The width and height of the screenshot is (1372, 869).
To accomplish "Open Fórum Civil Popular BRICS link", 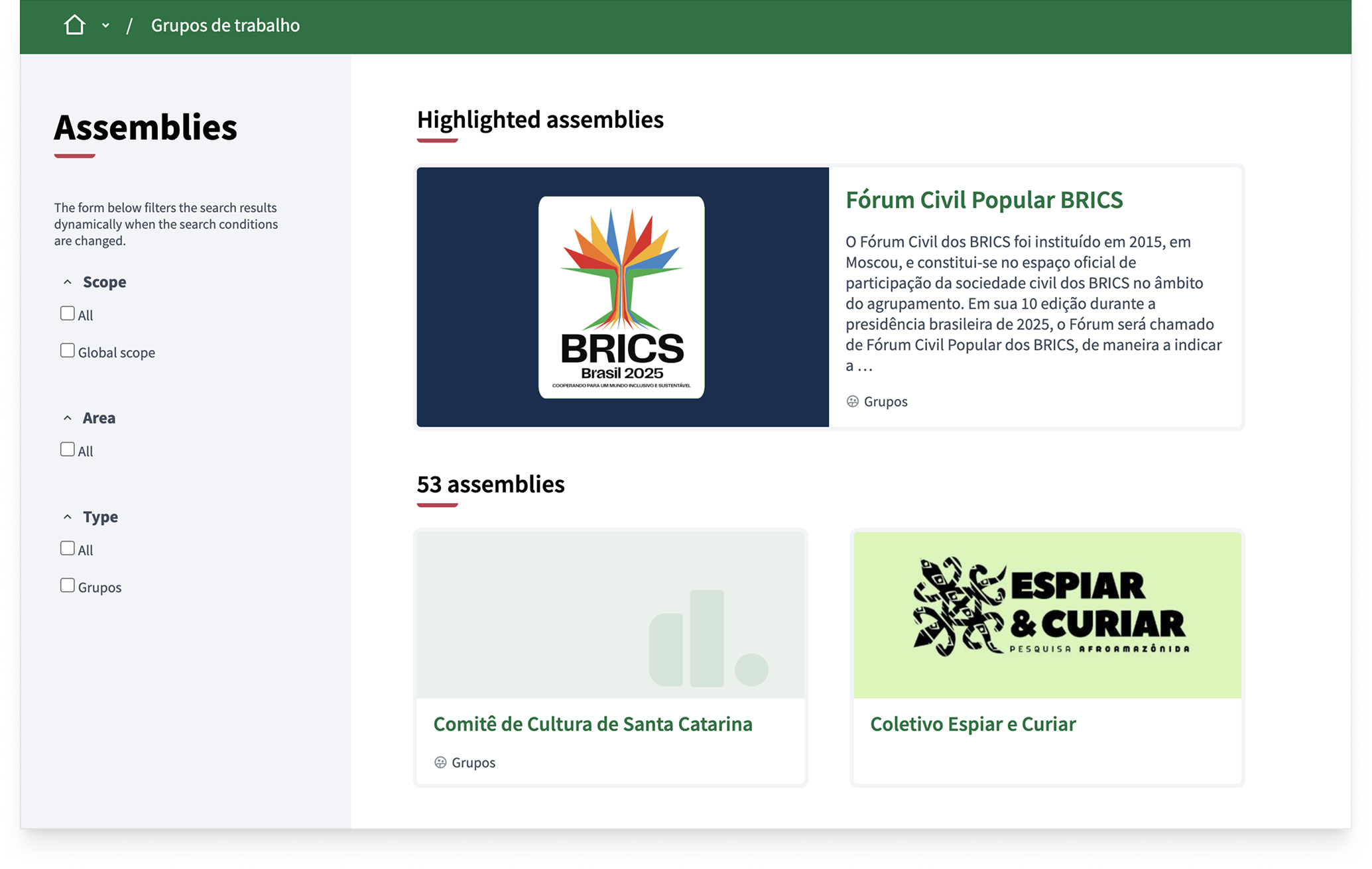I will click(x=983, y=200).
